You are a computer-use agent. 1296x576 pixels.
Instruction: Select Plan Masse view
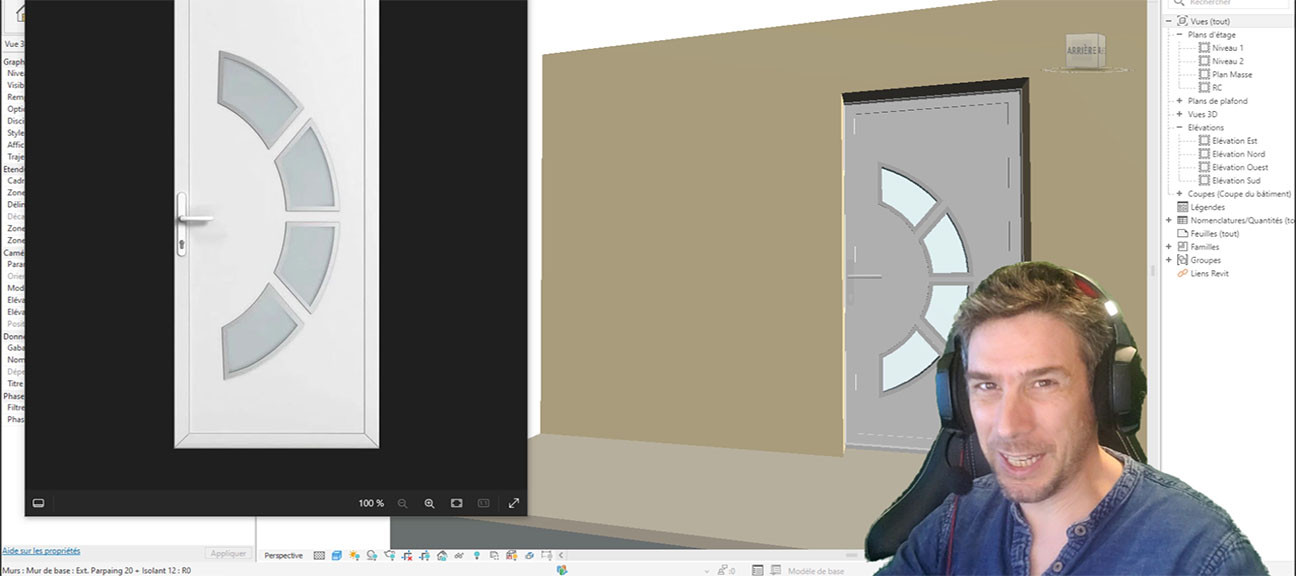(x=1231, y=74)
